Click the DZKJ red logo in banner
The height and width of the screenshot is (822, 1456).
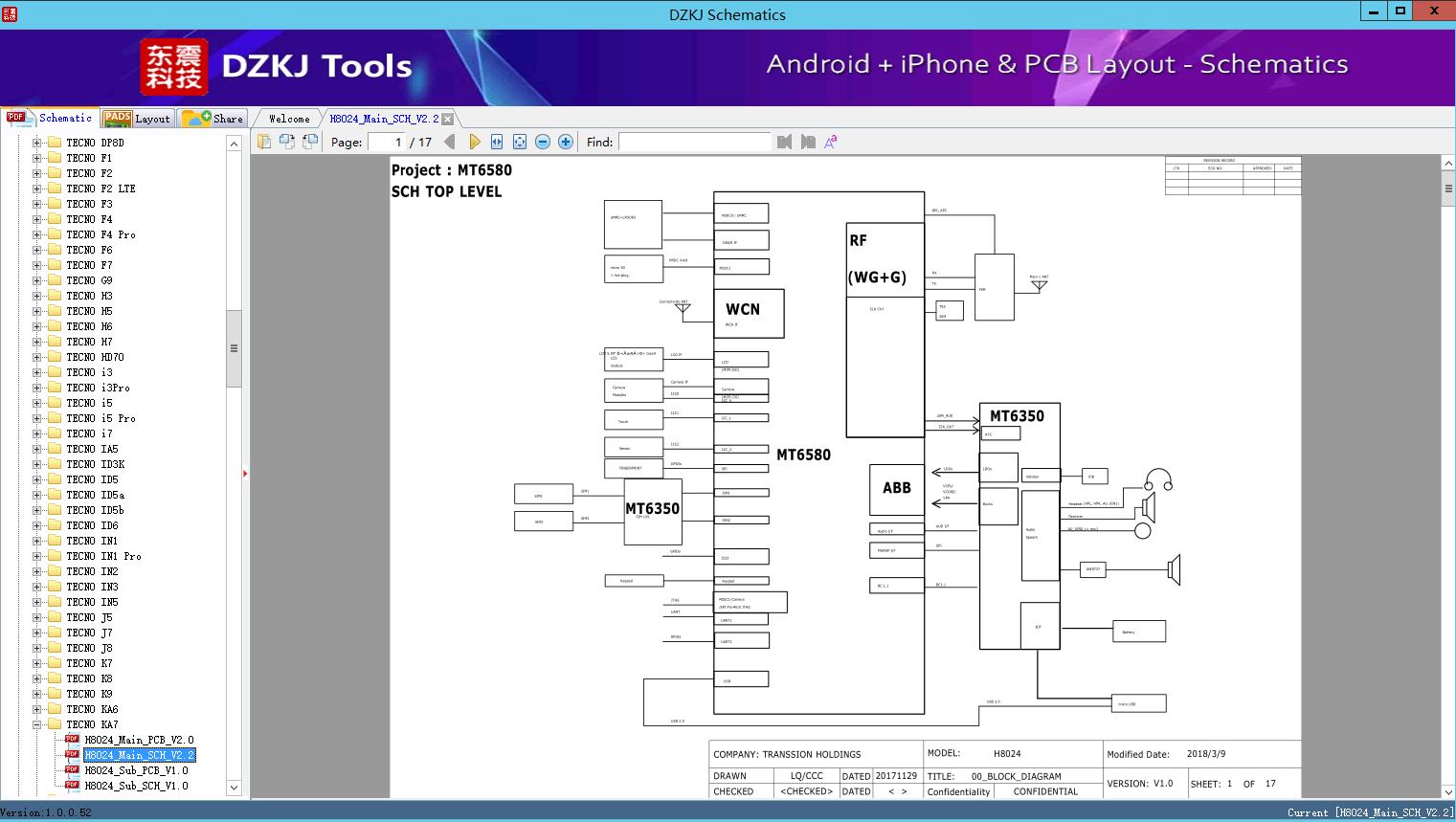point(174,67)
